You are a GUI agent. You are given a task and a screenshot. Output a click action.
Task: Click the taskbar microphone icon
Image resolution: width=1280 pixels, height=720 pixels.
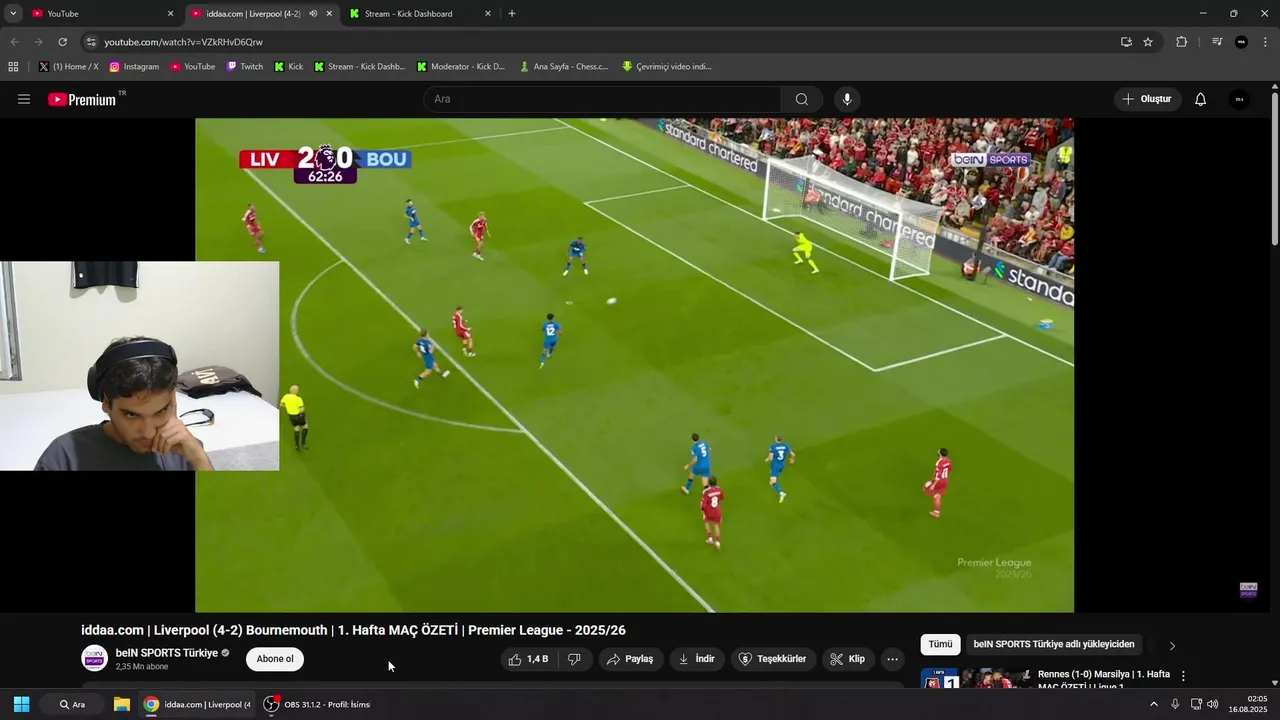coord(1175,704)
